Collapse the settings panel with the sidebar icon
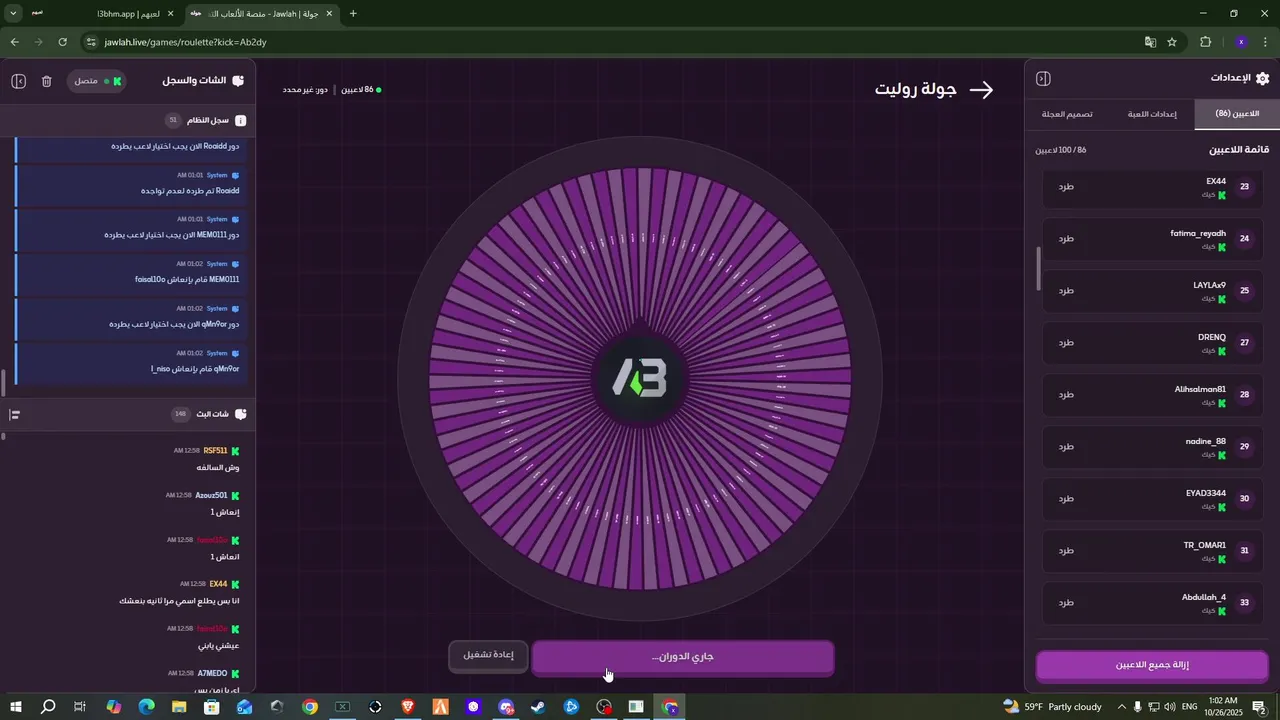The height and width of the screenshot is (720, 1280). [x=1043, y=79]
